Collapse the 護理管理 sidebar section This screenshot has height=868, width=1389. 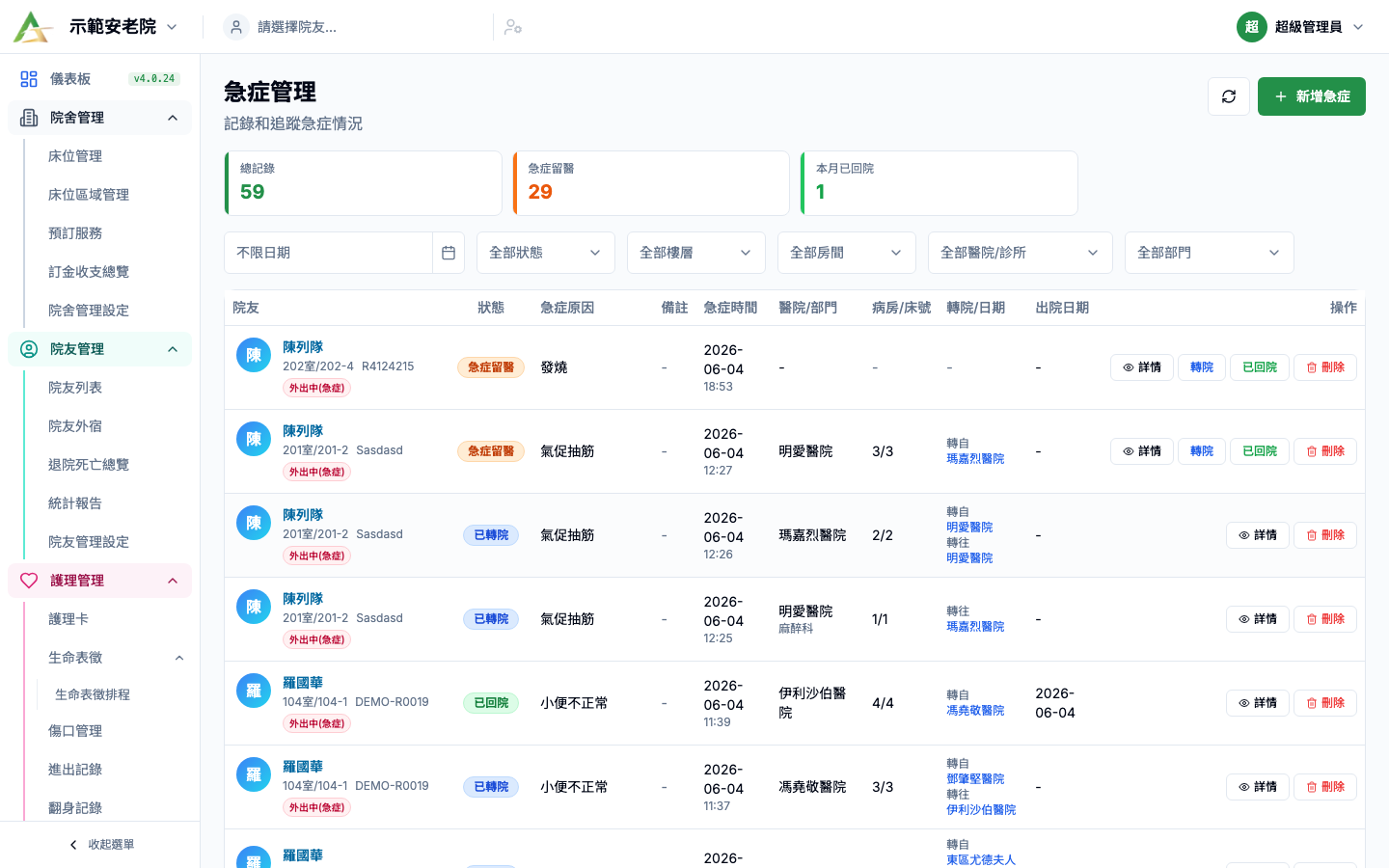point(99,581)
